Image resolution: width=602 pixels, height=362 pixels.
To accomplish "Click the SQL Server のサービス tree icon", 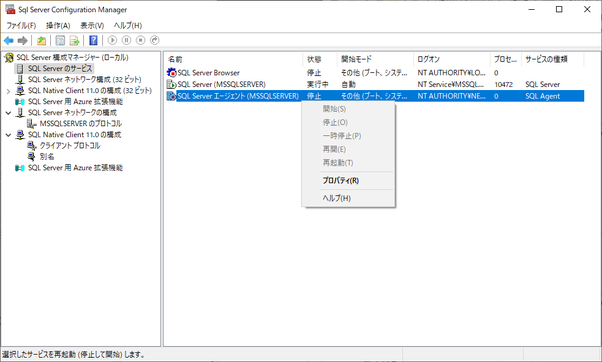I will 20,69.
